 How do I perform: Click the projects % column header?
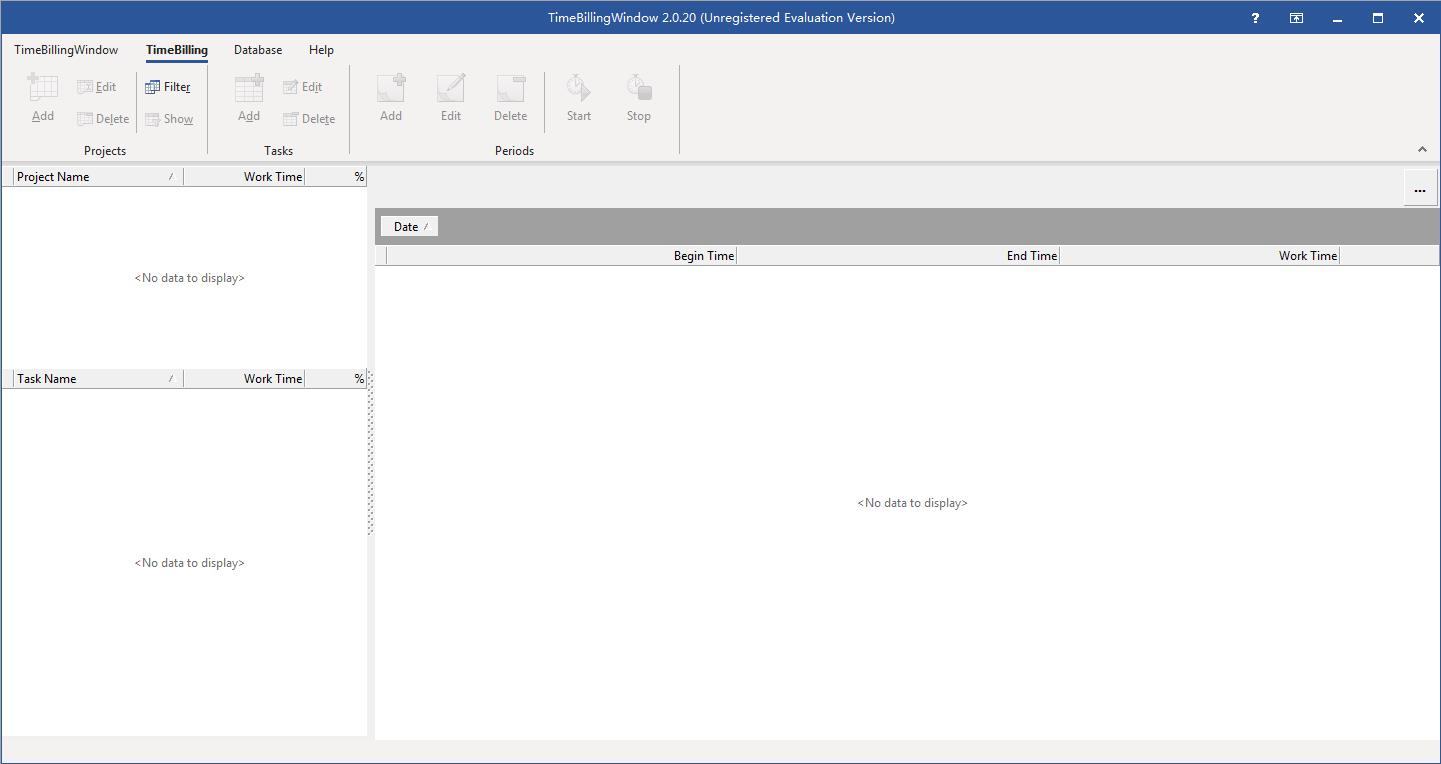tap(336, 177)
